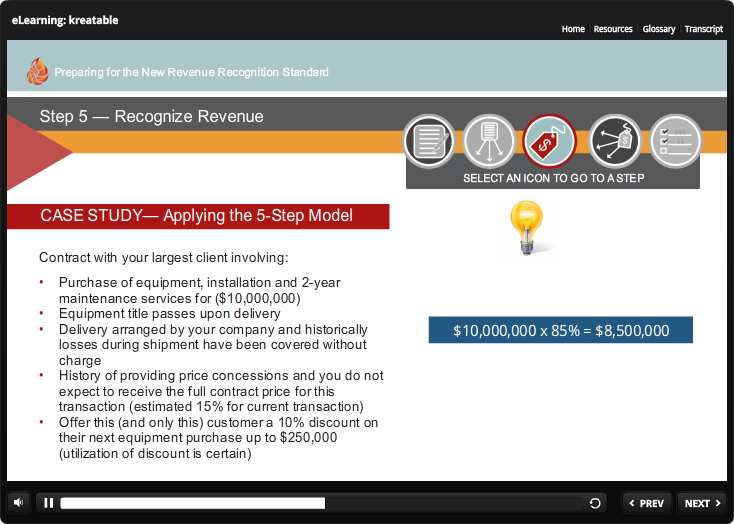Image resolution: width=734 pixels, height=524 pixels.
Task: Click the light bulb hint icon
Action: point(527,226)
